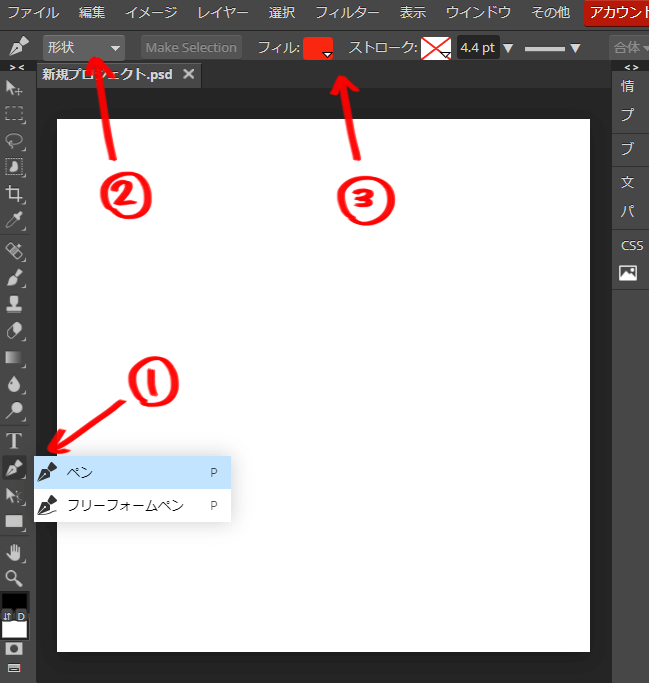Select the Eyedropper tool
Viewport: 649px width, 683px height.
[x=14, y=220]
